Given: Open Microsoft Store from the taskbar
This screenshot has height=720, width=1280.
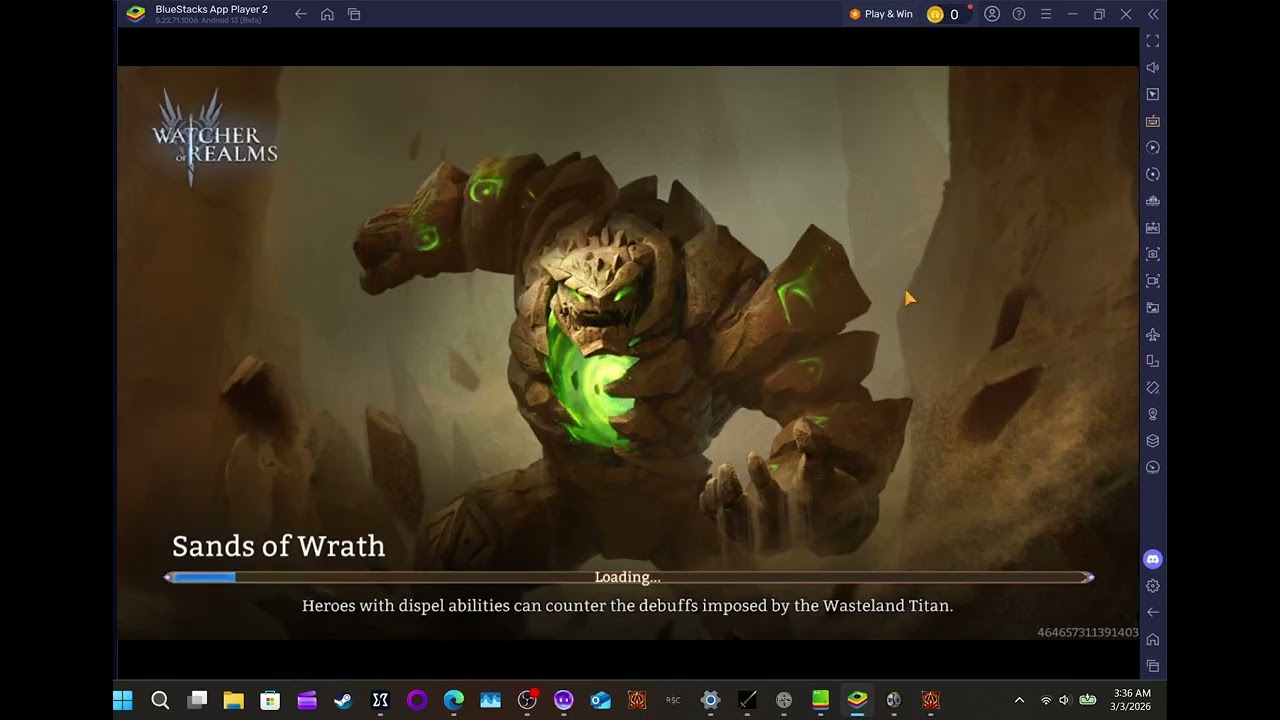Looking at the screenshot, I should [x=270, y=700].
